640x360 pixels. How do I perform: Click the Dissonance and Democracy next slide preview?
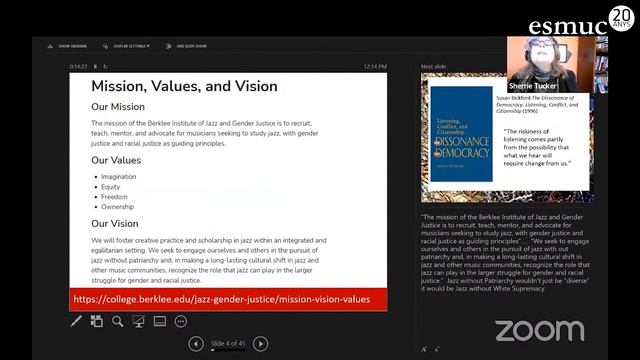coord(507,138)
